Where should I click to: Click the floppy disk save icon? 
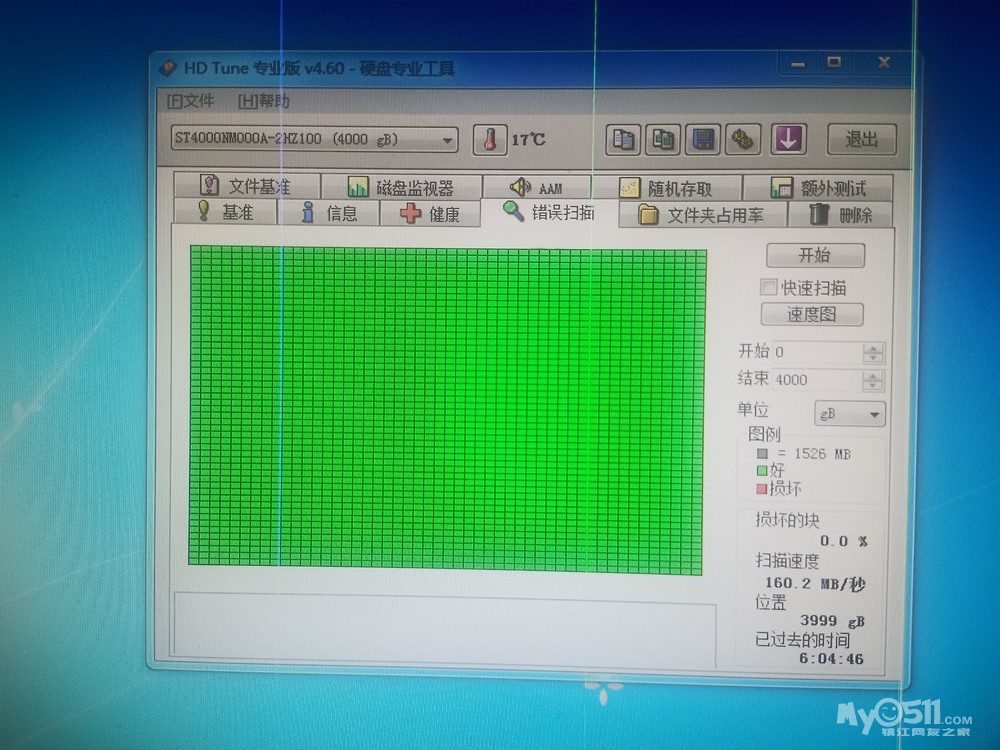coord(704,139)
